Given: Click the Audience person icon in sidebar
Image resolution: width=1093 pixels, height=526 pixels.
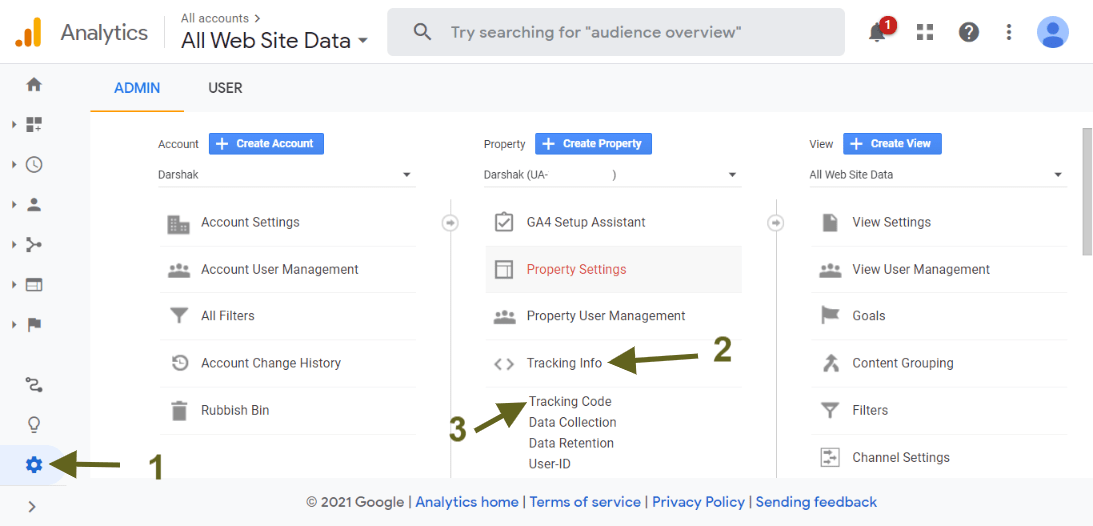Looking at the screenshot, I should 34,205.
